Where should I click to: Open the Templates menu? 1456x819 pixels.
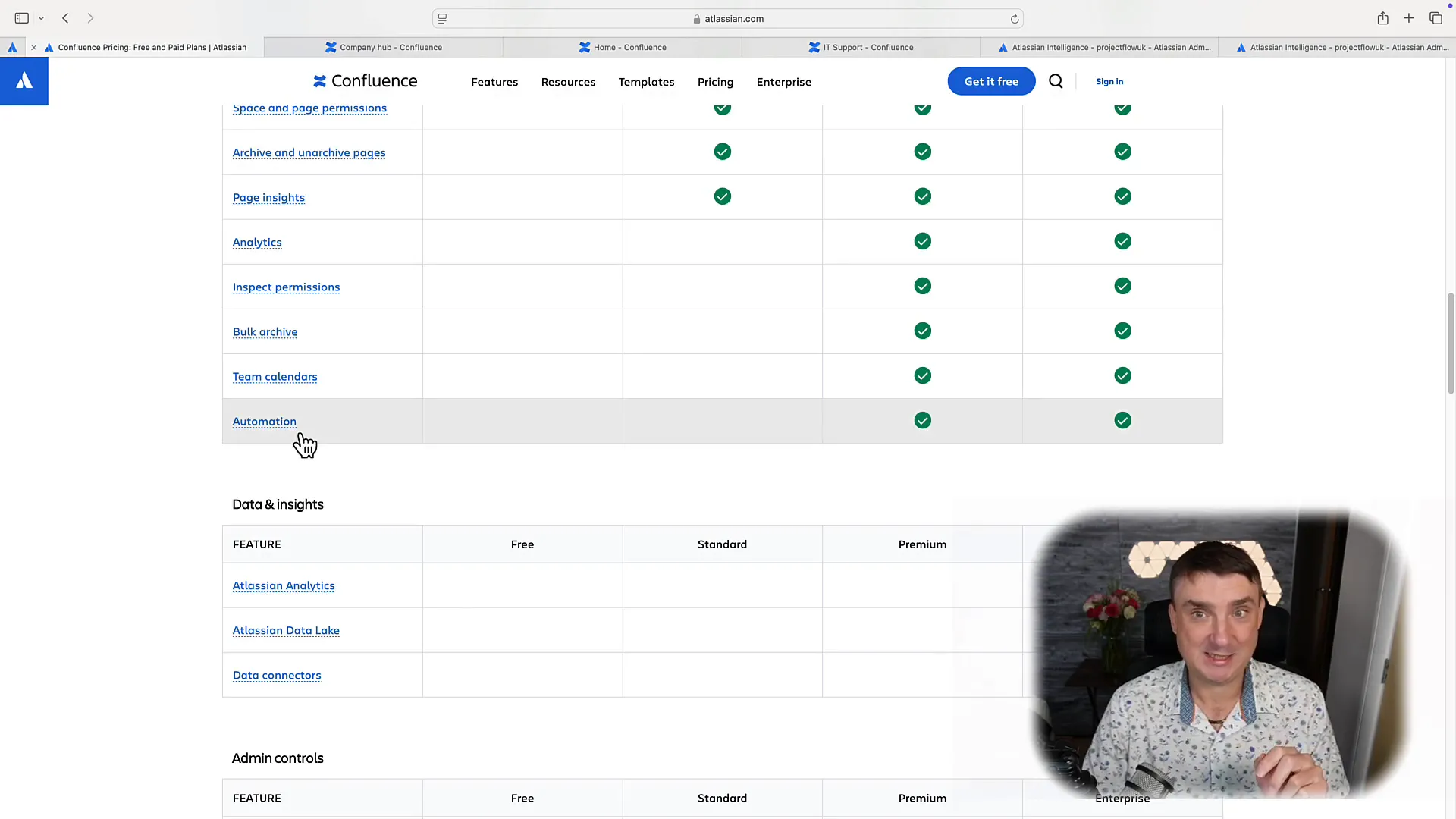coord(646,82)
